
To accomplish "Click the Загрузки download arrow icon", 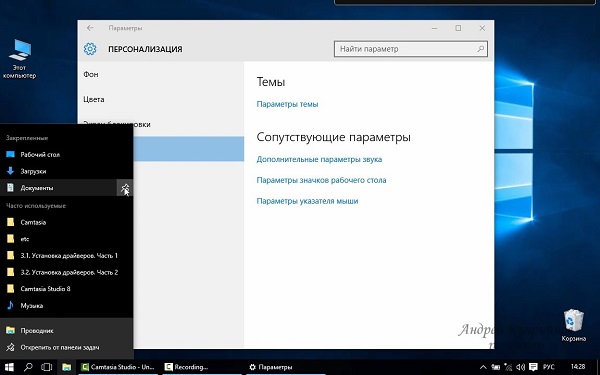I will (11, 171).
